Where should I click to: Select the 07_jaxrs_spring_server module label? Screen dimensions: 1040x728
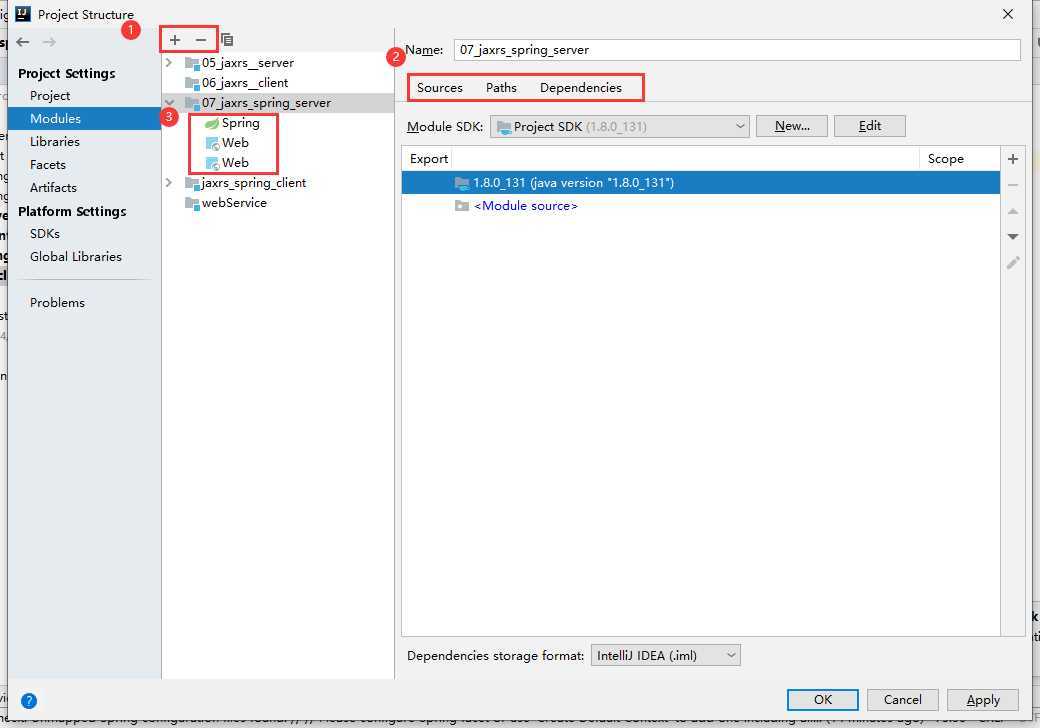click(x=266, y=103)
